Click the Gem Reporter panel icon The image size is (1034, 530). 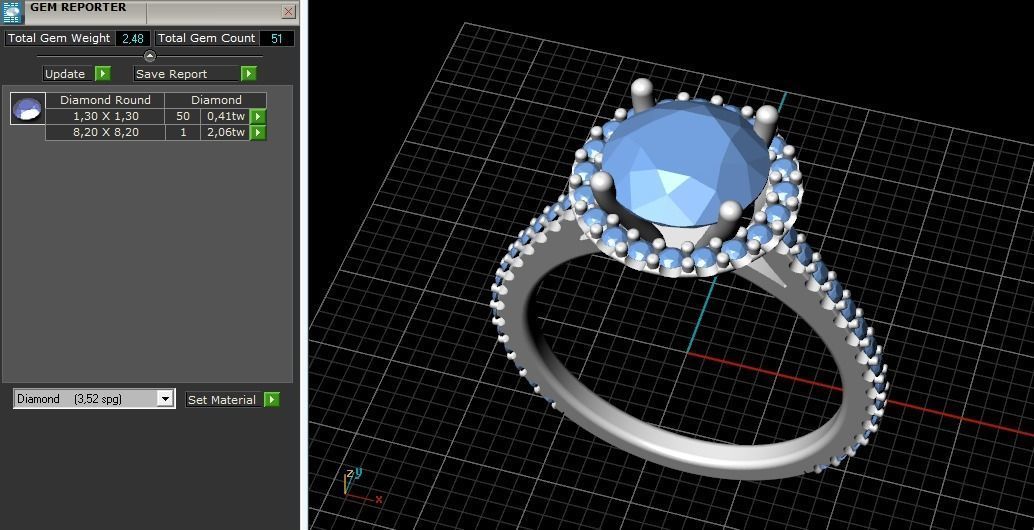12,12
